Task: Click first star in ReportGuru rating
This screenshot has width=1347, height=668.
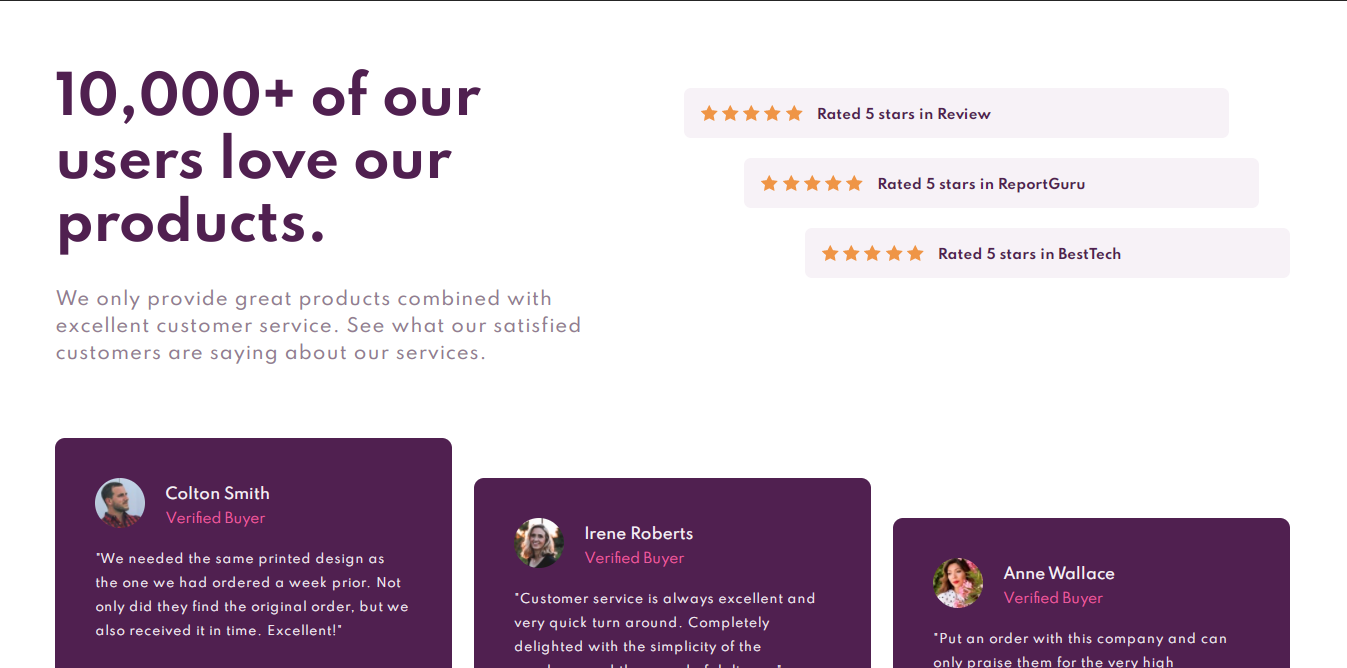Action: [x=769, y=184]
